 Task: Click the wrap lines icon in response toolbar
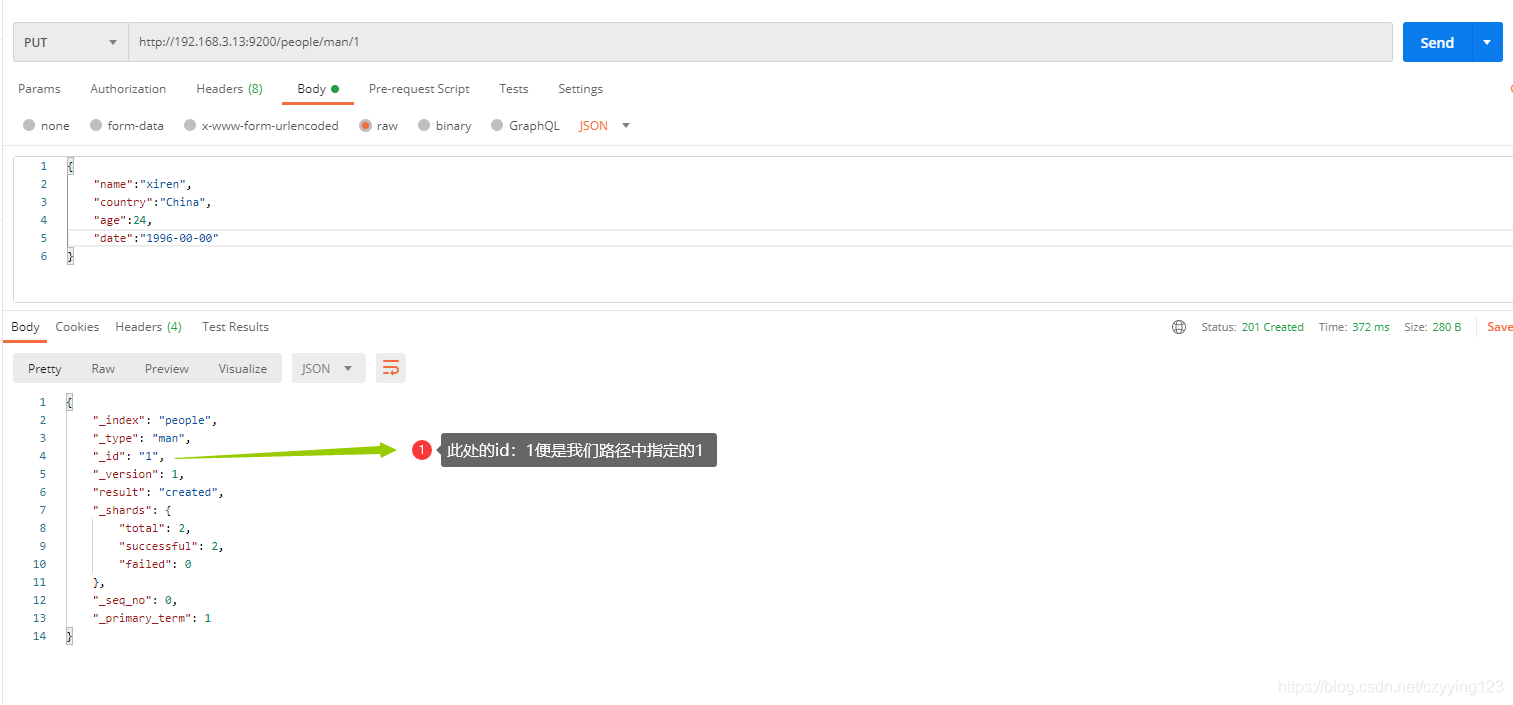pos(391,368)
